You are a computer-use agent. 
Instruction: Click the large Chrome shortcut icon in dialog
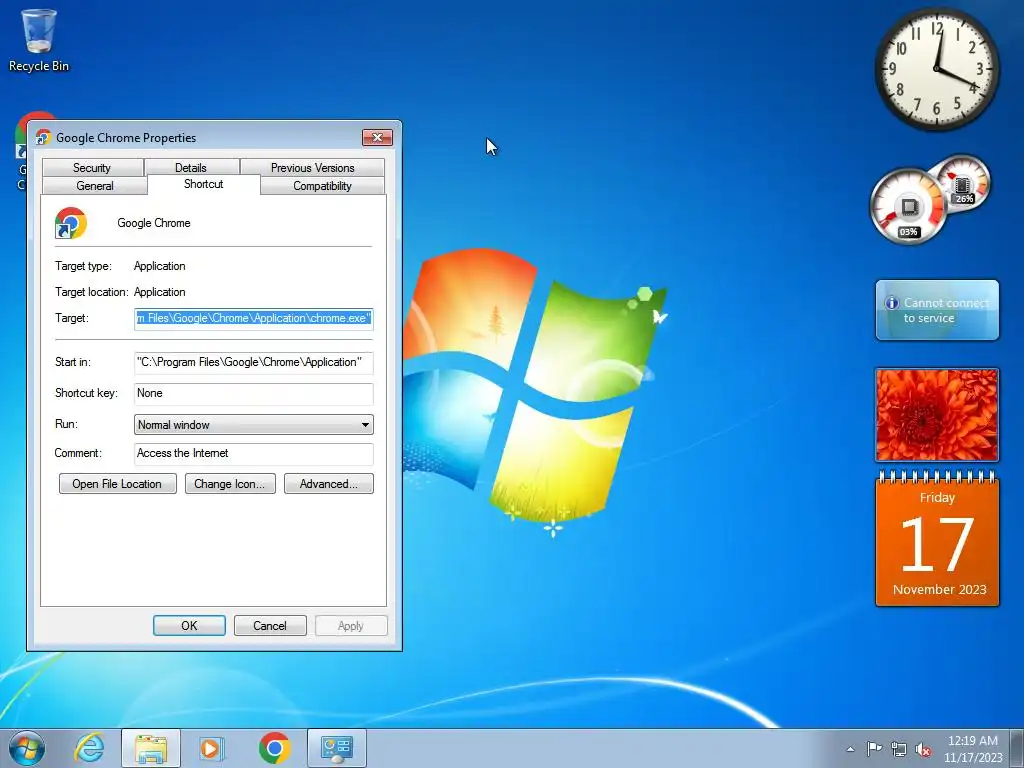point(71,223)
